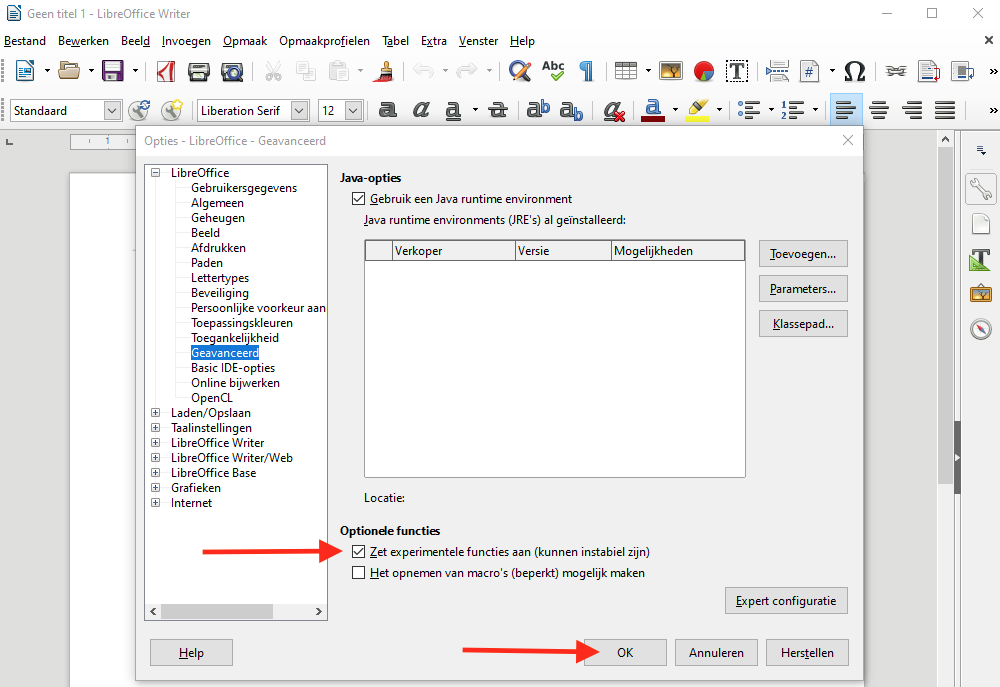Insert special character with Omega icon
The width and height of the screenshot is (1000, 687).
click(x=854, y=71)
